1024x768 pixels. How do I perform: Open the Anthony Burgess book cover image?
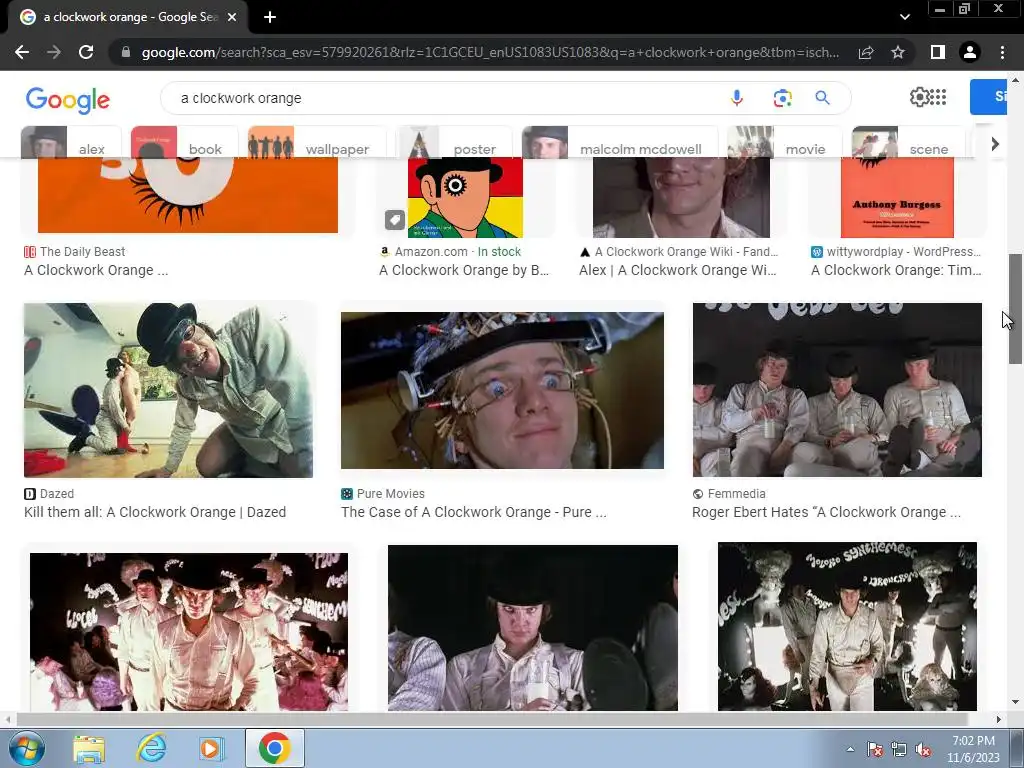coord(897,197)
